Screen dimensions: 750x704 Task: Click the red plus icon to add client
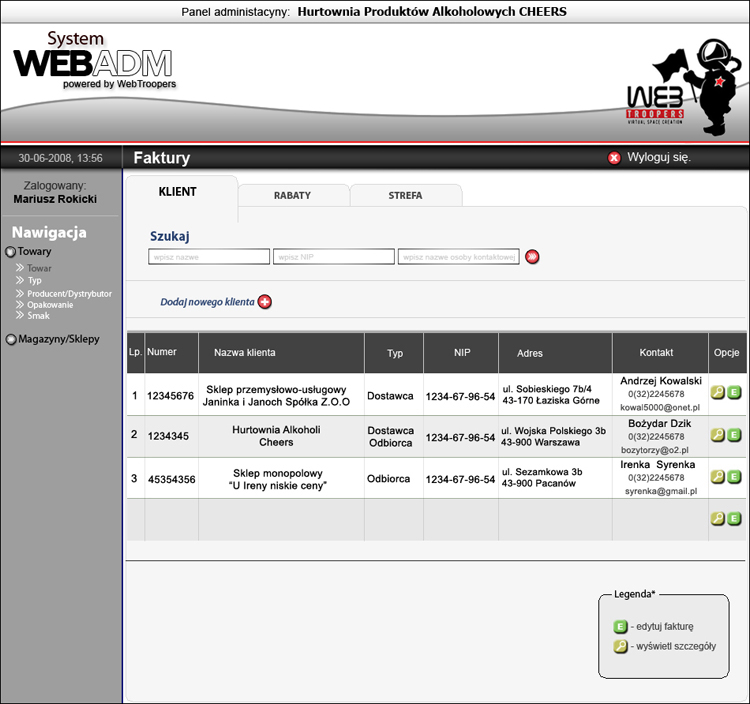point(265,302)
